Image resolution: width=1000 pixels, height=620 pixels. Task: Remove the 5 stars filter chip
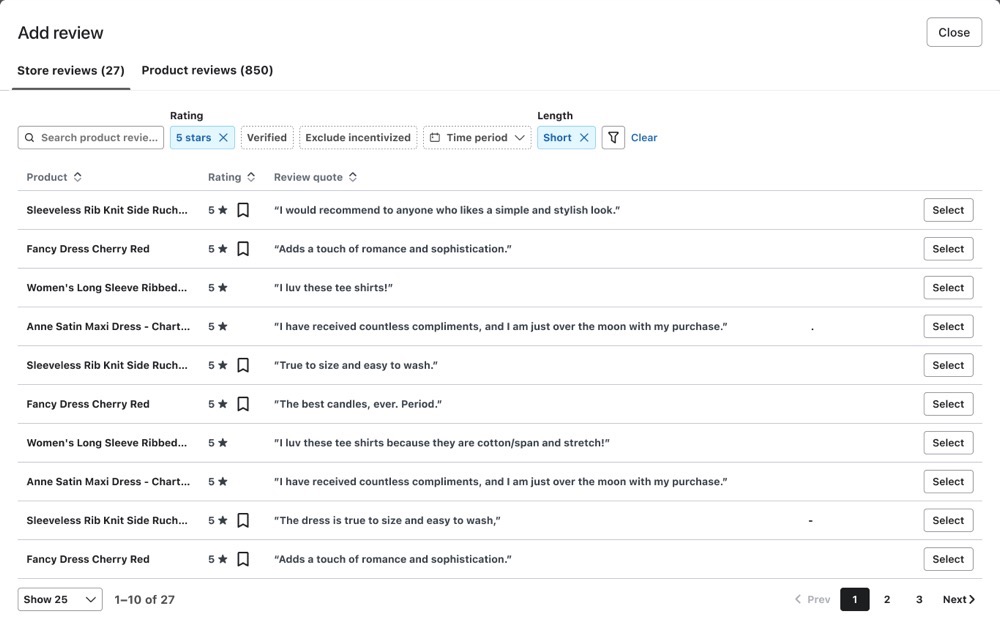(223, 138)
